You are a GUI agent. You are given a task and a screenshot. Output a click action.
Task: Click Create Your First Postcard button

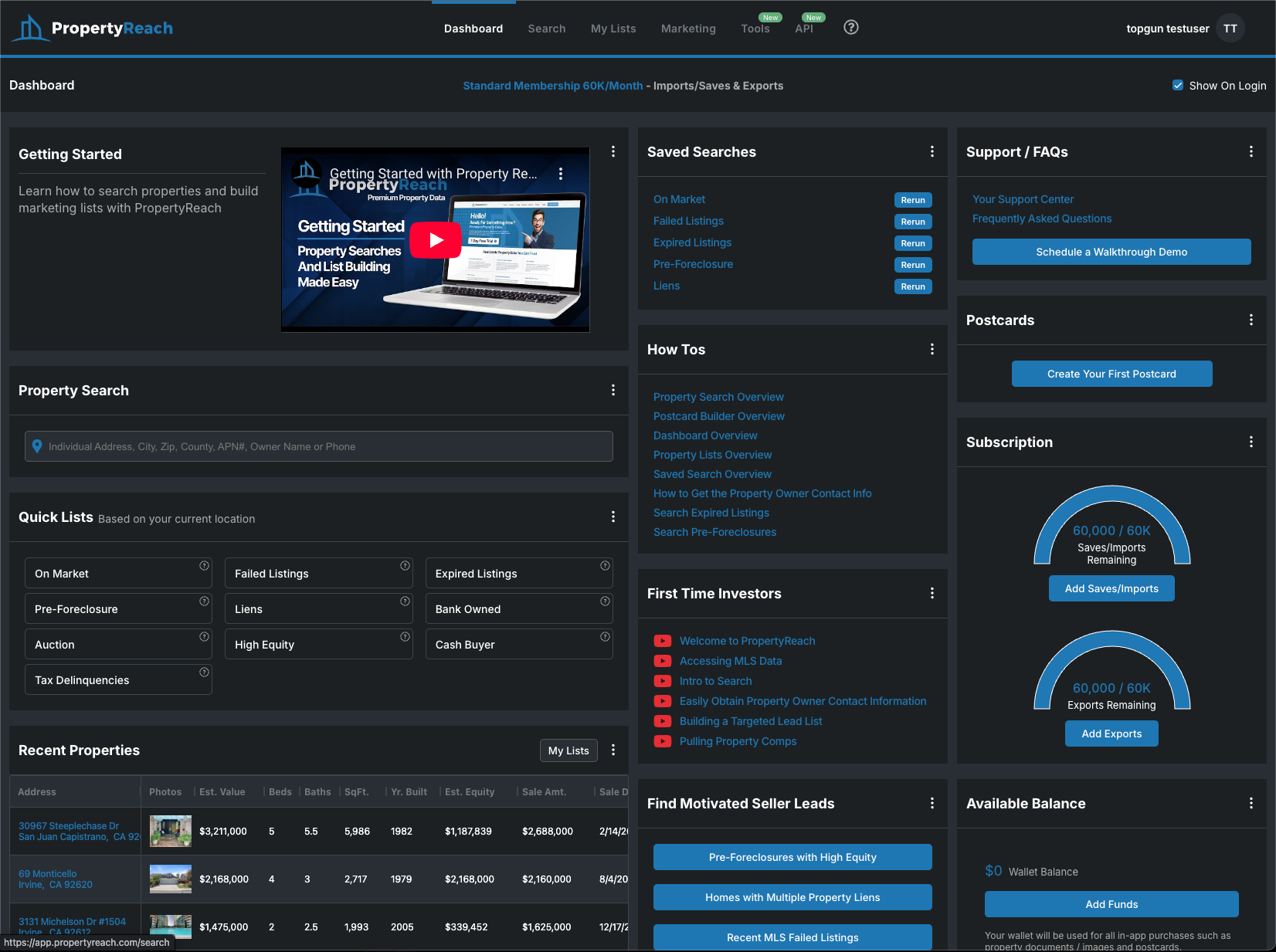point(1111,374)
